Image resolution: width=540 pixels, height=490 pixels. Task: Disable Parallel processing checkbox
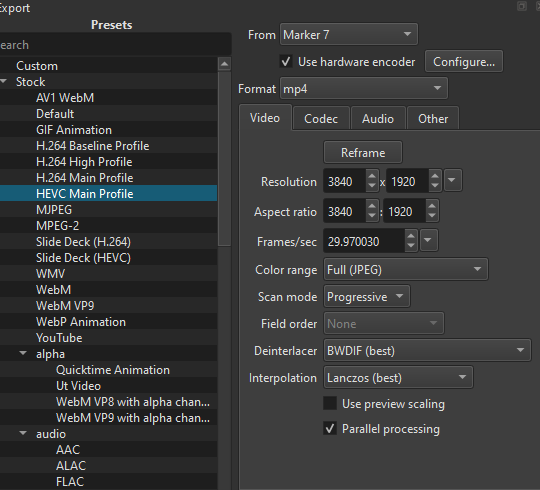[x=330, y=429]
